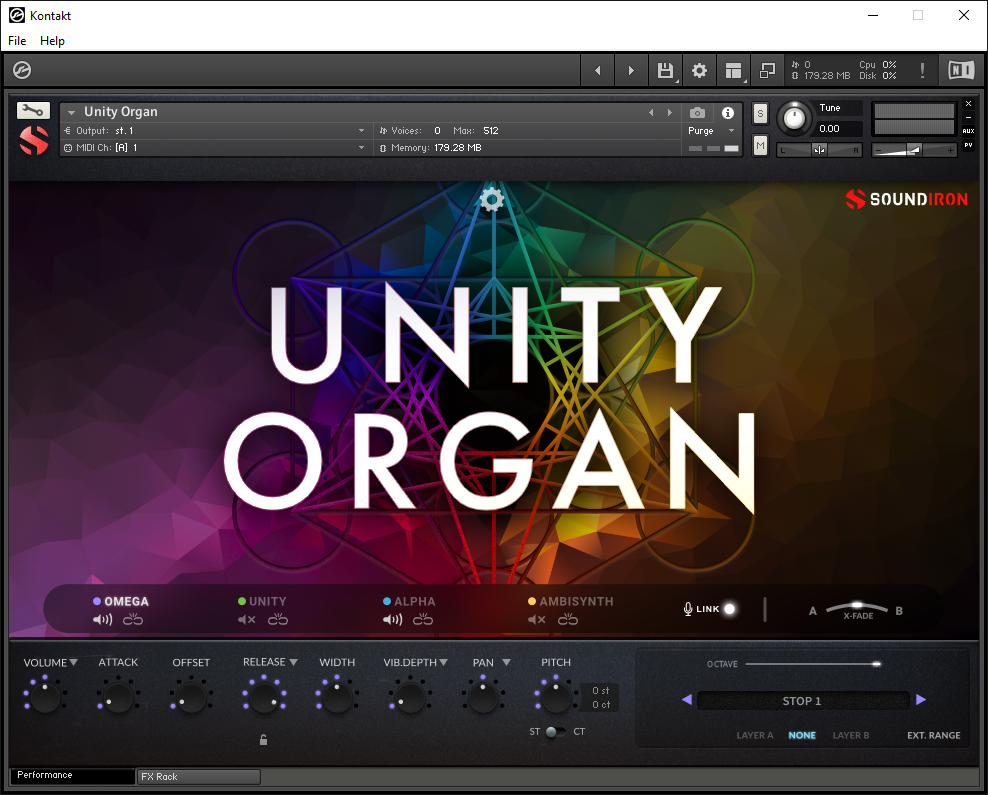Screen dimensions: 988x795
Task: Adjust the OCTAVE slider
Action: [813, 664]
